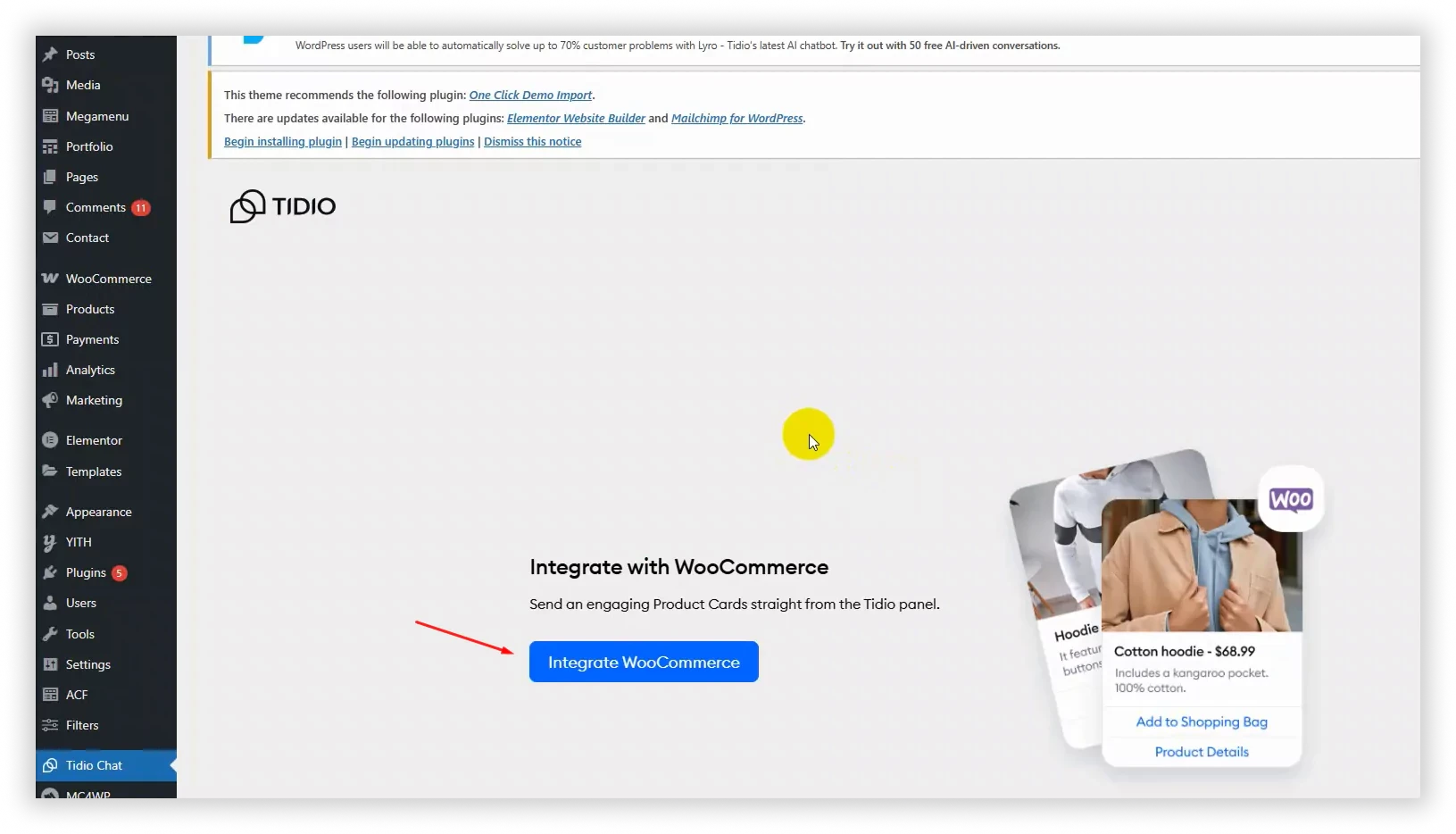Go to Products in the sidebar

click(x=90, y=309)
